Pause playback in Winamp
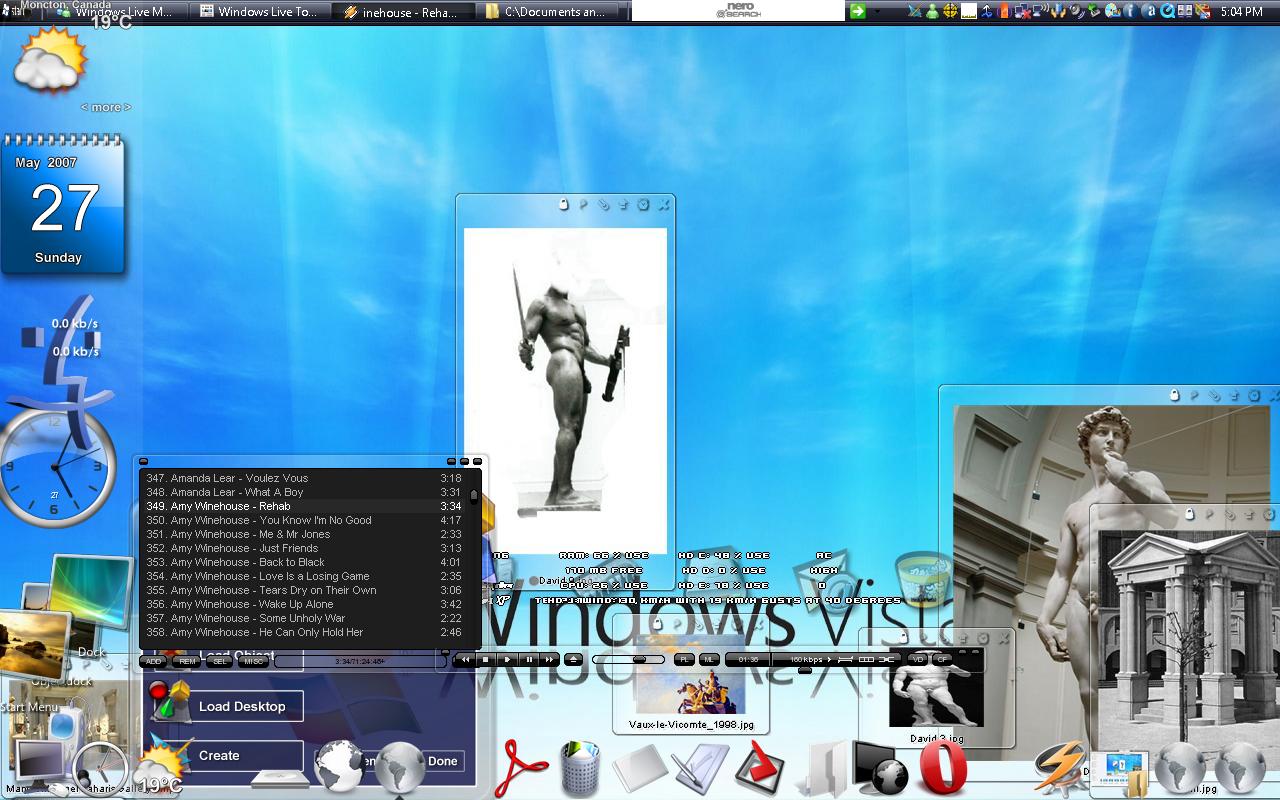This screenshot has width=1280, height=800. [528, 660]
